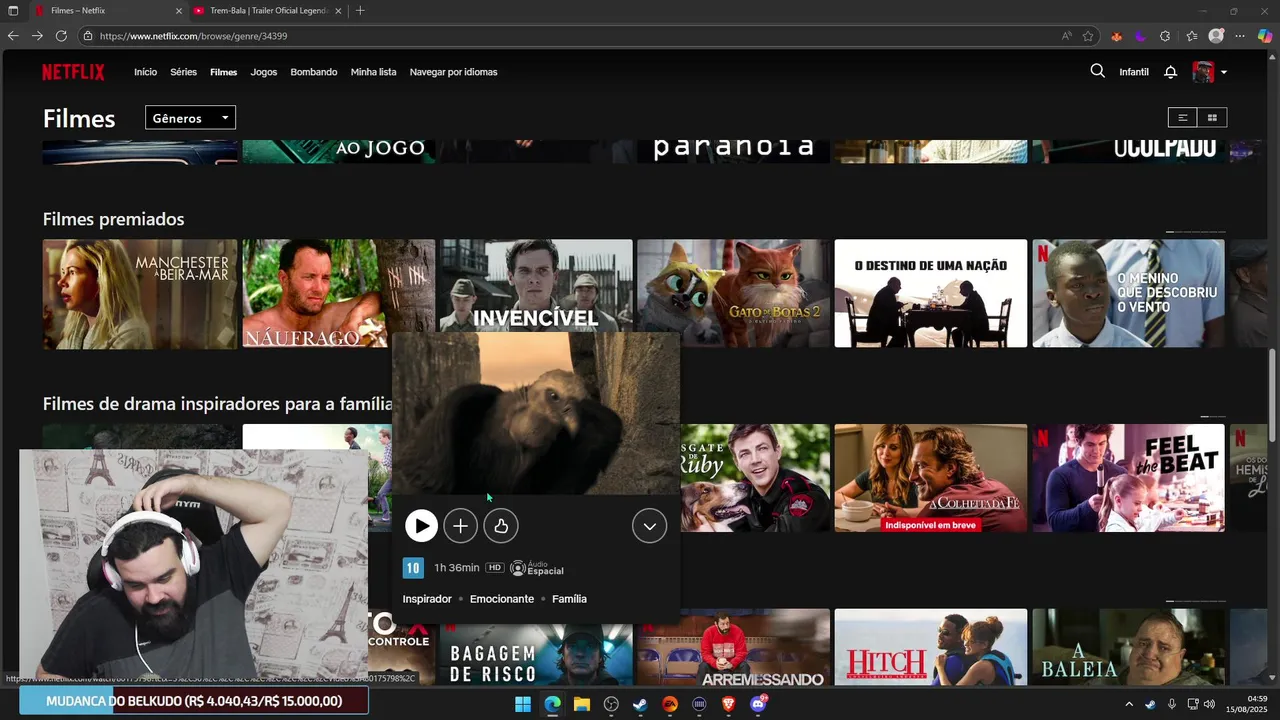Open the Resgate de Ruby card
This screenshot has width=1280, height=720.
coord(755,478)
